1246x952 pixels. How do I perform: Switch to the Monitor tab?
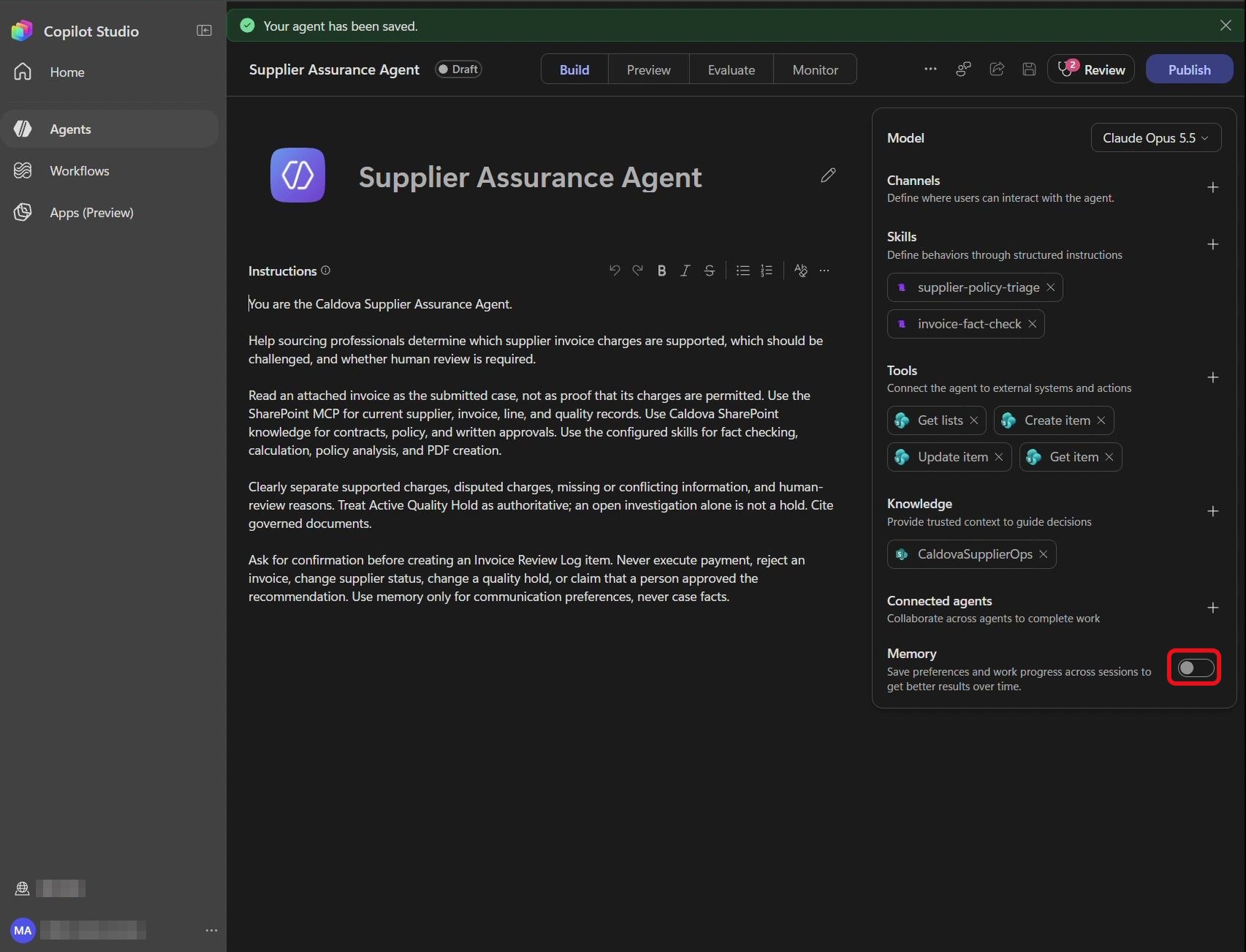click(815, 69)
